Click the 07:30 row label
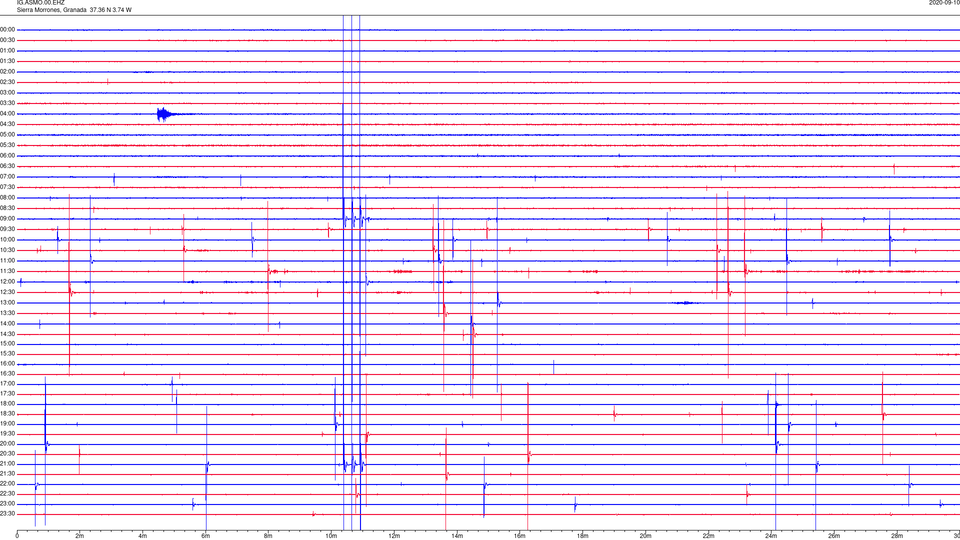 pos(8,187)
